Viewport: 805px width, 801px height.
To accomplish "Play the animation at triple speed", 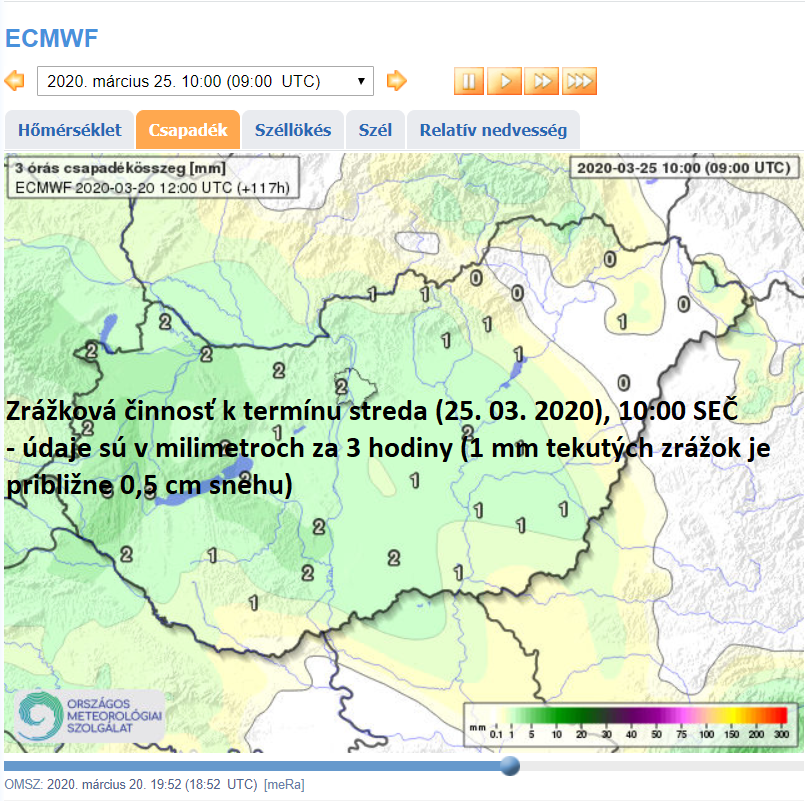I will 579,81.
